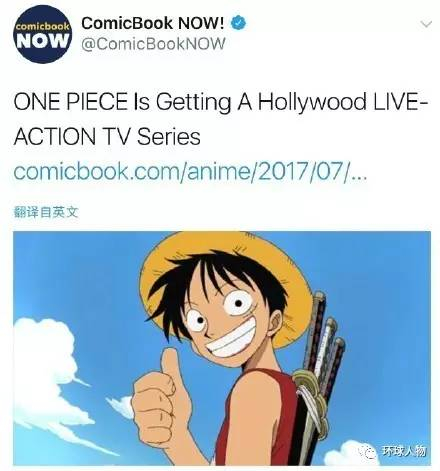Click Luffy's yellow straw hat
Image resolution: width=440 pixels, height=471 pixels.
227,287
